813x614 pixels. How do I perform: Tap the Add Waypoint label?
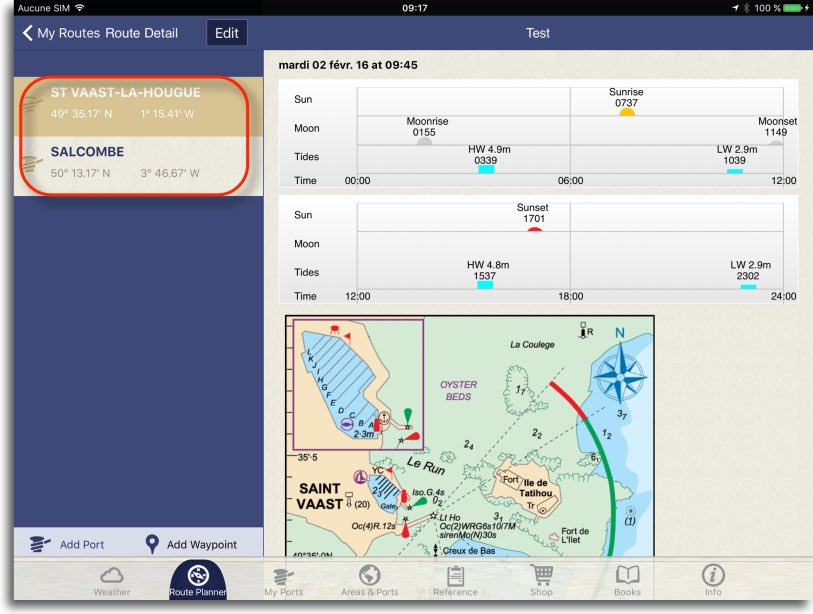pos(202,545)
